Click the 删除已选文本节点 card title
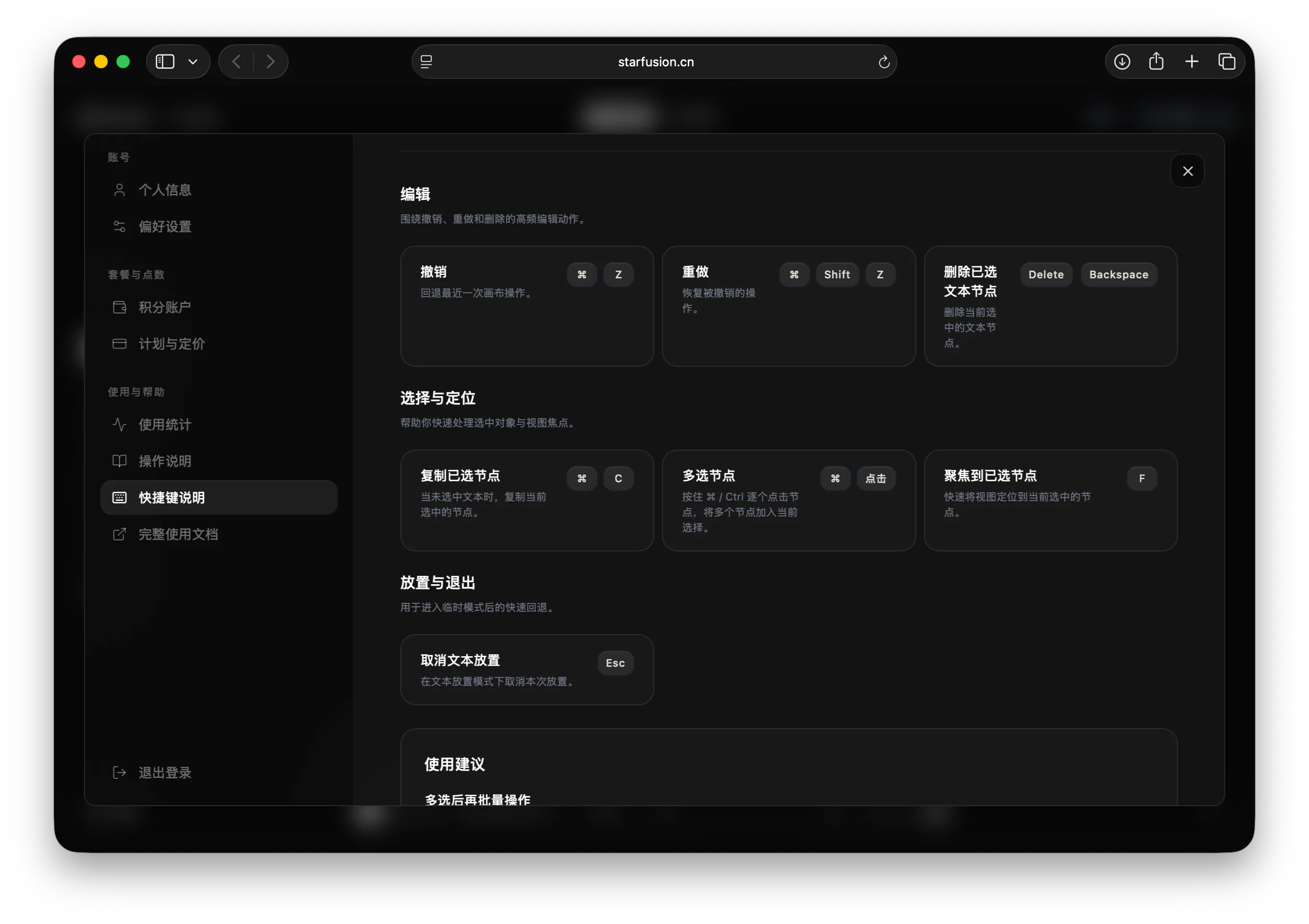The image size is (1309, 924). [x=970, y=282]
